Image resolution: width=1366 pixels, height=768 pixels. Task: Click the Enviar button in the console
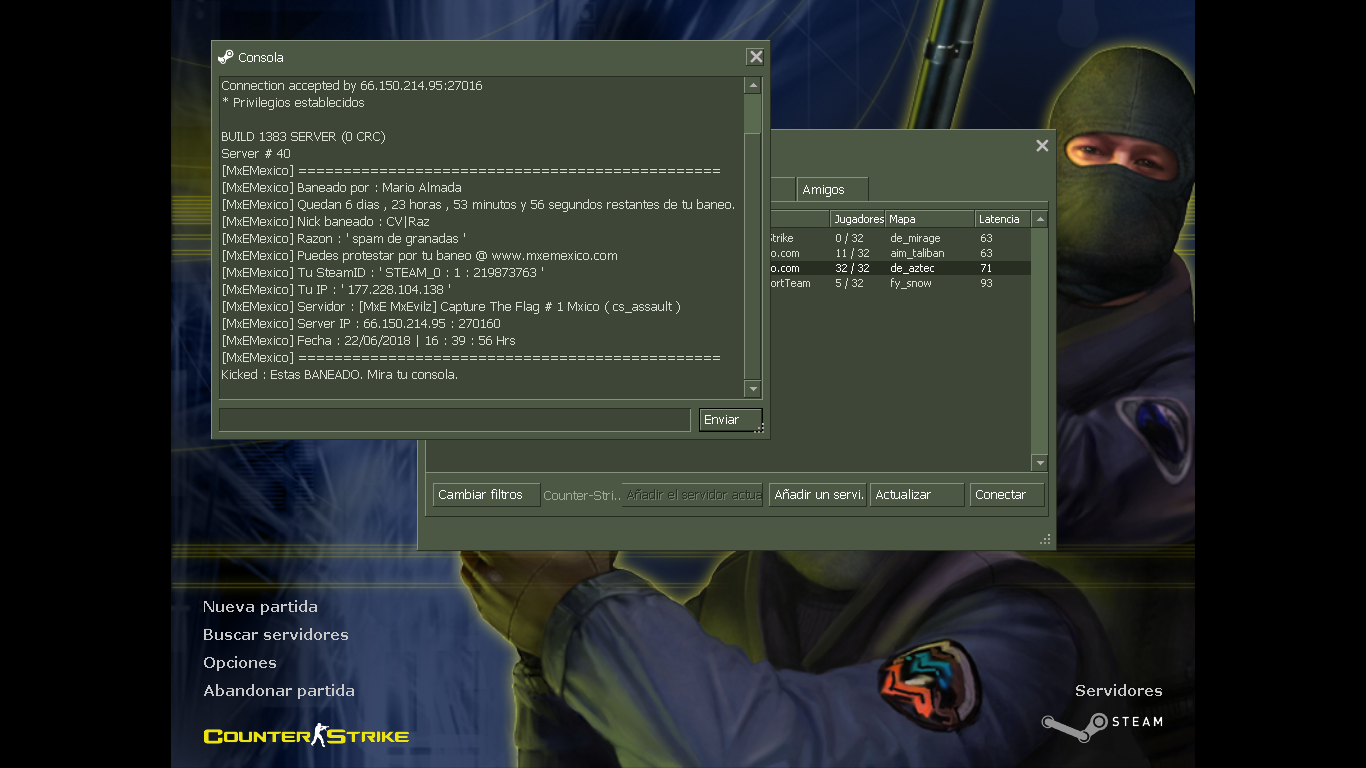click(730, 420)
